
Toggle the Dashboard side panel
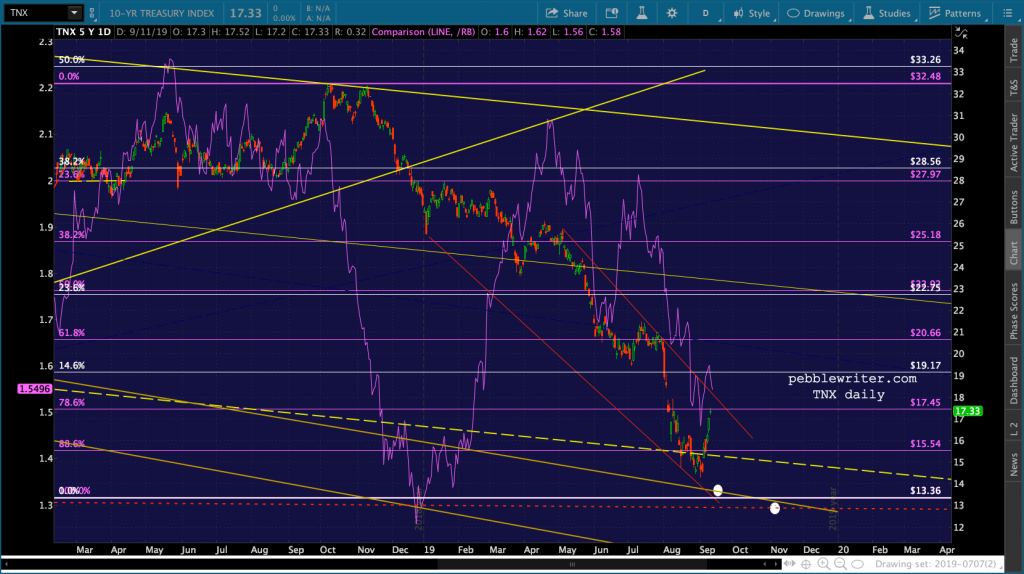coord(1013,379)
